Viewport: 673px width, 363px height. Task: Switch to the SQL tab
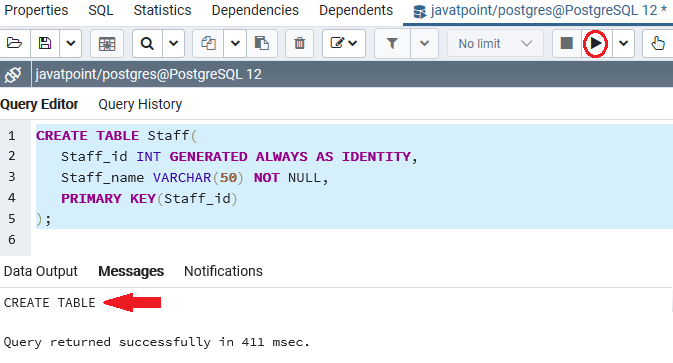pos(101,10)
